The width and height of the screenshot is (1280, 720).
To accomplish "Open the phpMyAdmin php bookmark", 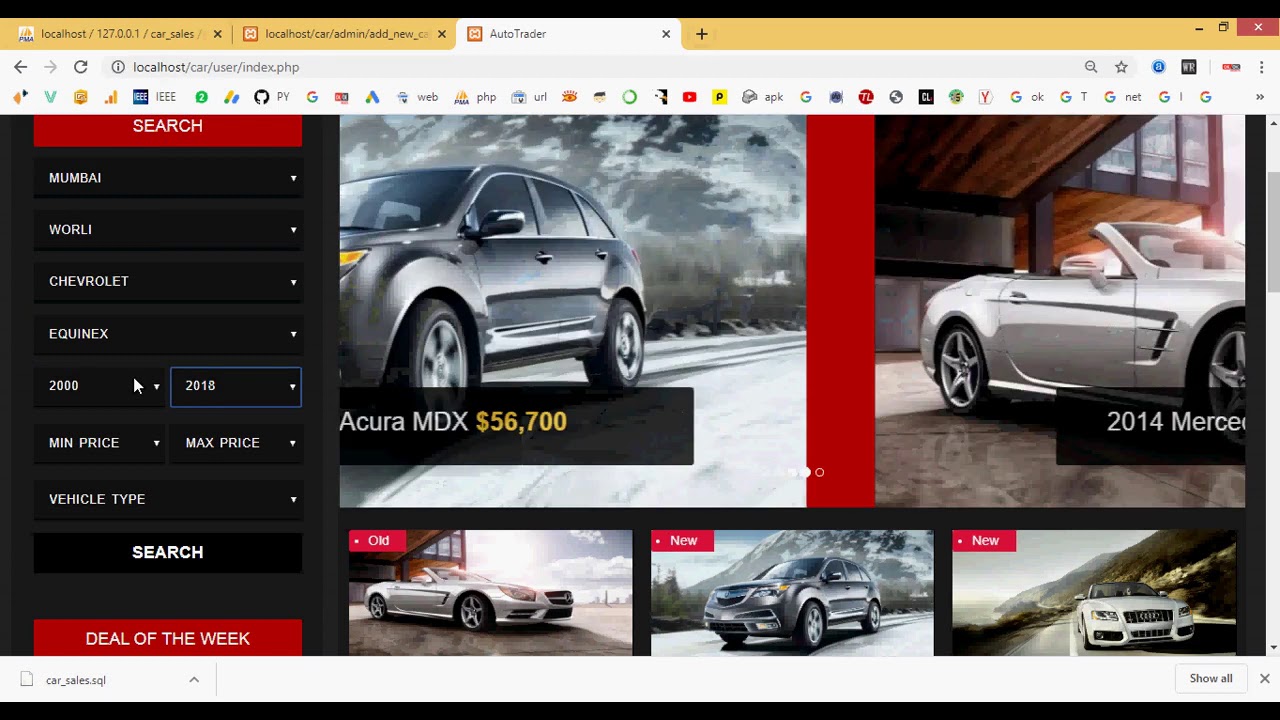I will pos(476,97).
